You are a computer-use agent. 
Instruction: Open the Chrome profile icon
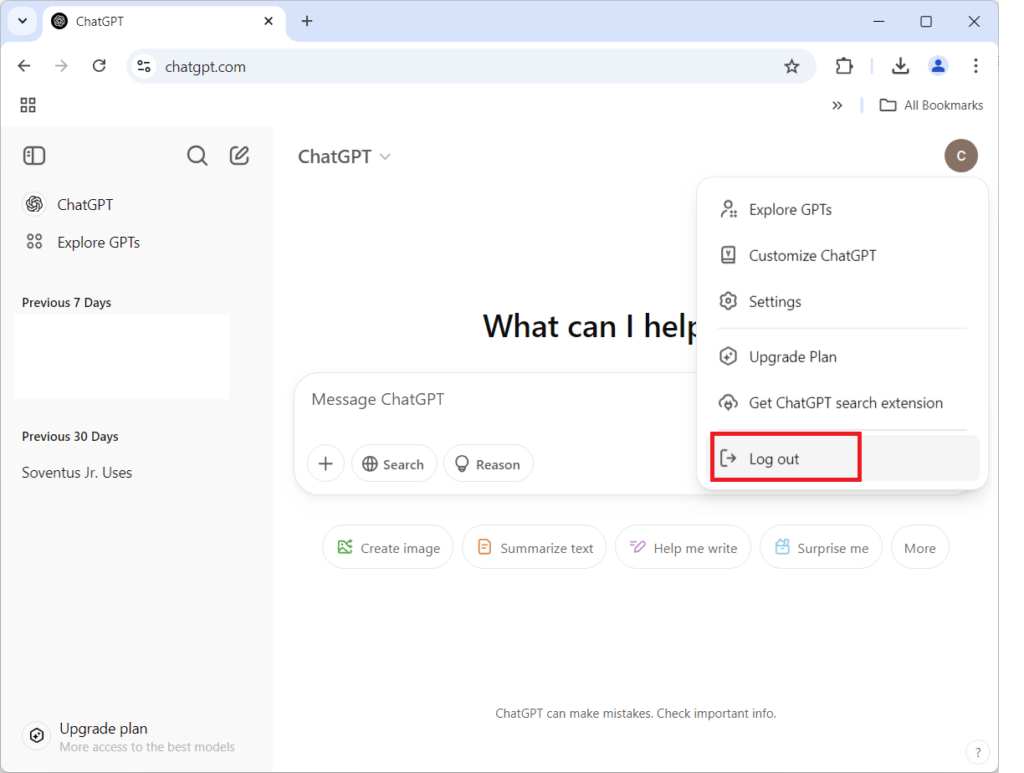[x=938, y=66]
